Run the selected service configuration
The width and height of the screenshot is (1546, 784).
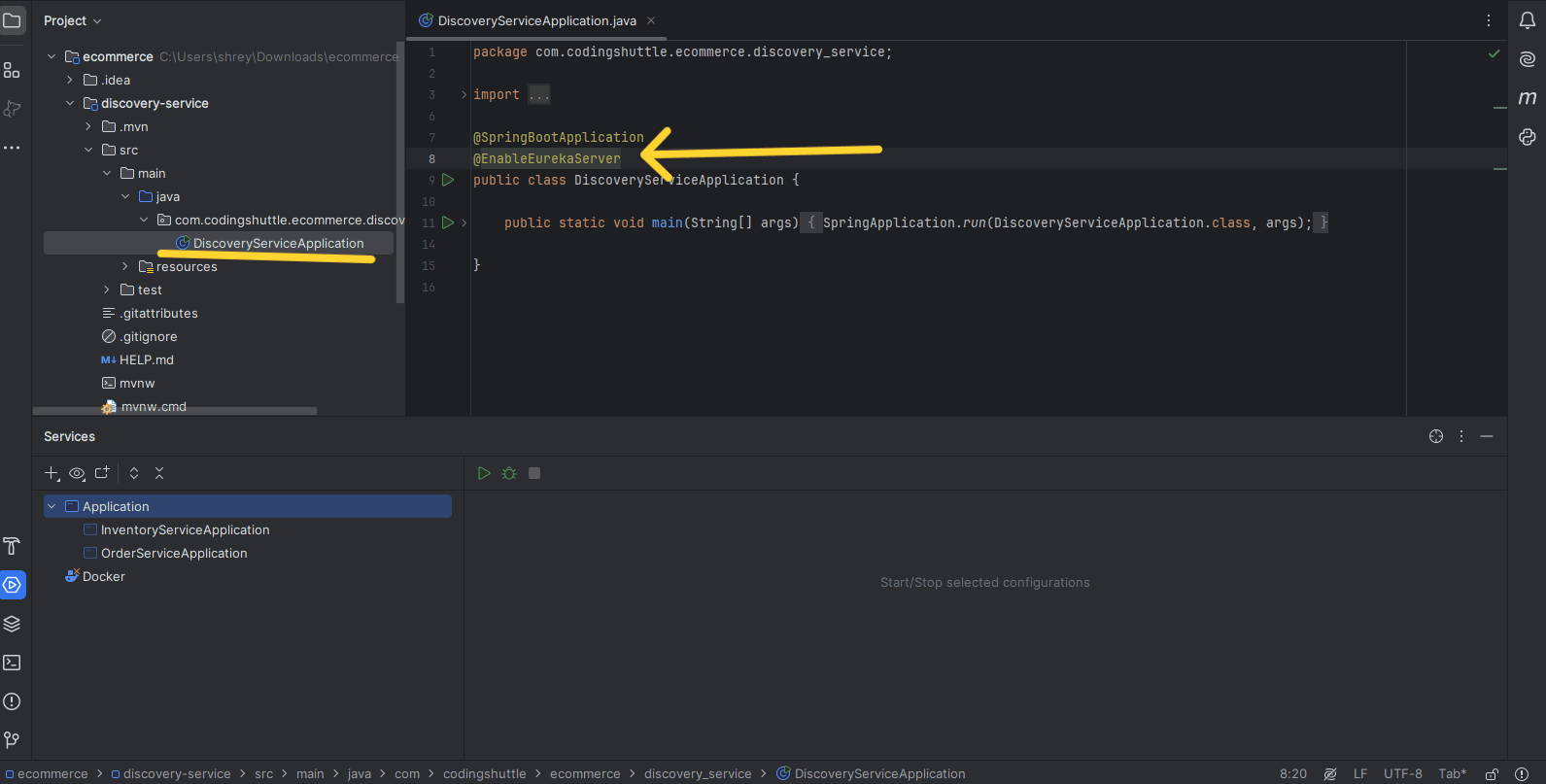484,473
